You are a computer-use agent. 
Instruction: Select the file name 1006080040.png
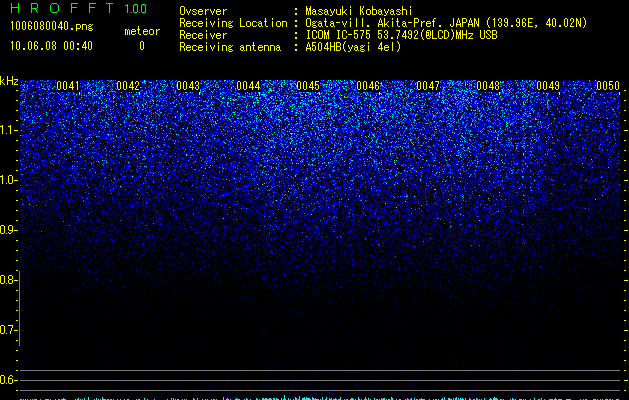51,26
